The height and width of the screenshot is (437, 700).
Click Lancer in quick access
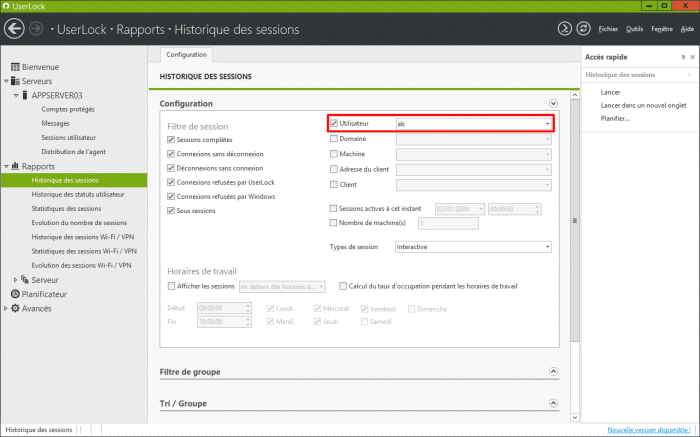(610, 92)
